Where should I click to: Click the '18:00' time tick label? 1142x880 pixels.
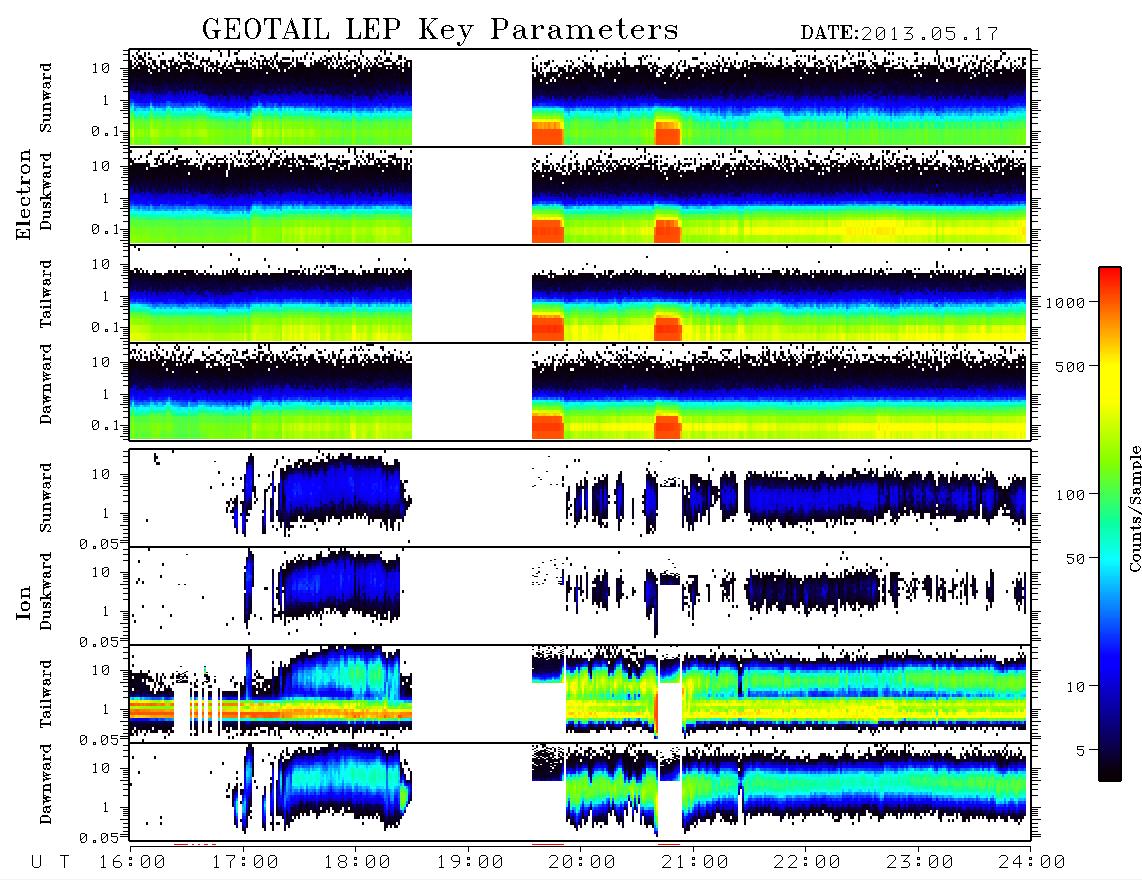click(356, 863)
